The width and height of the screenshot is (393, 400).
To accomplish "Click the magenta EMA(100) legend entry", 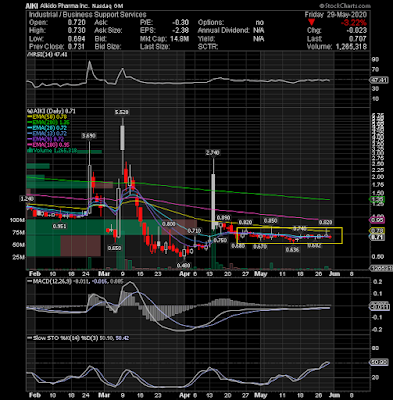I will point(47,145).
